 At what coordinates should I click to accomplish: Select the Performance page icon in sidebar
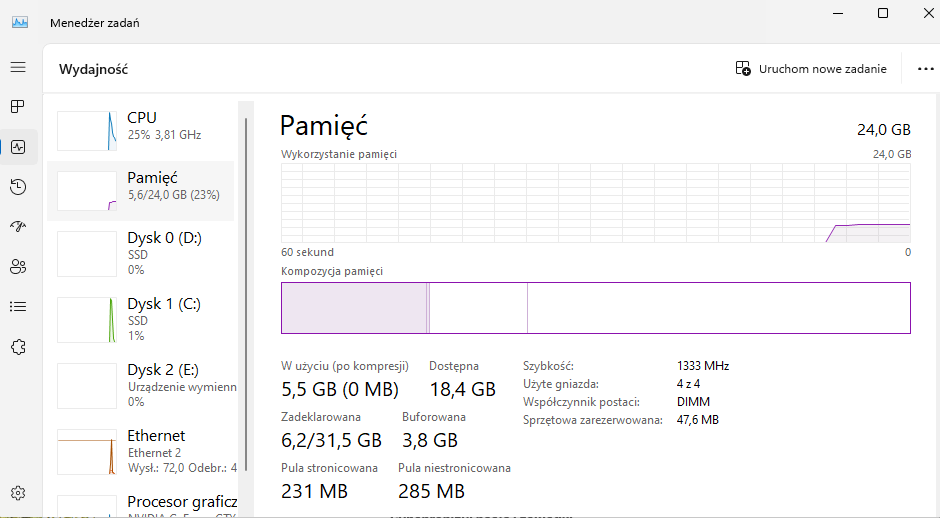[x=18, y=147]
